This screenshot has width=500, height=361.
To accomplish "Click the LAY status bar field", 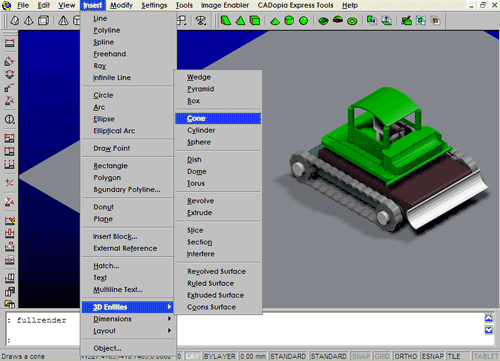I will 192,356.
